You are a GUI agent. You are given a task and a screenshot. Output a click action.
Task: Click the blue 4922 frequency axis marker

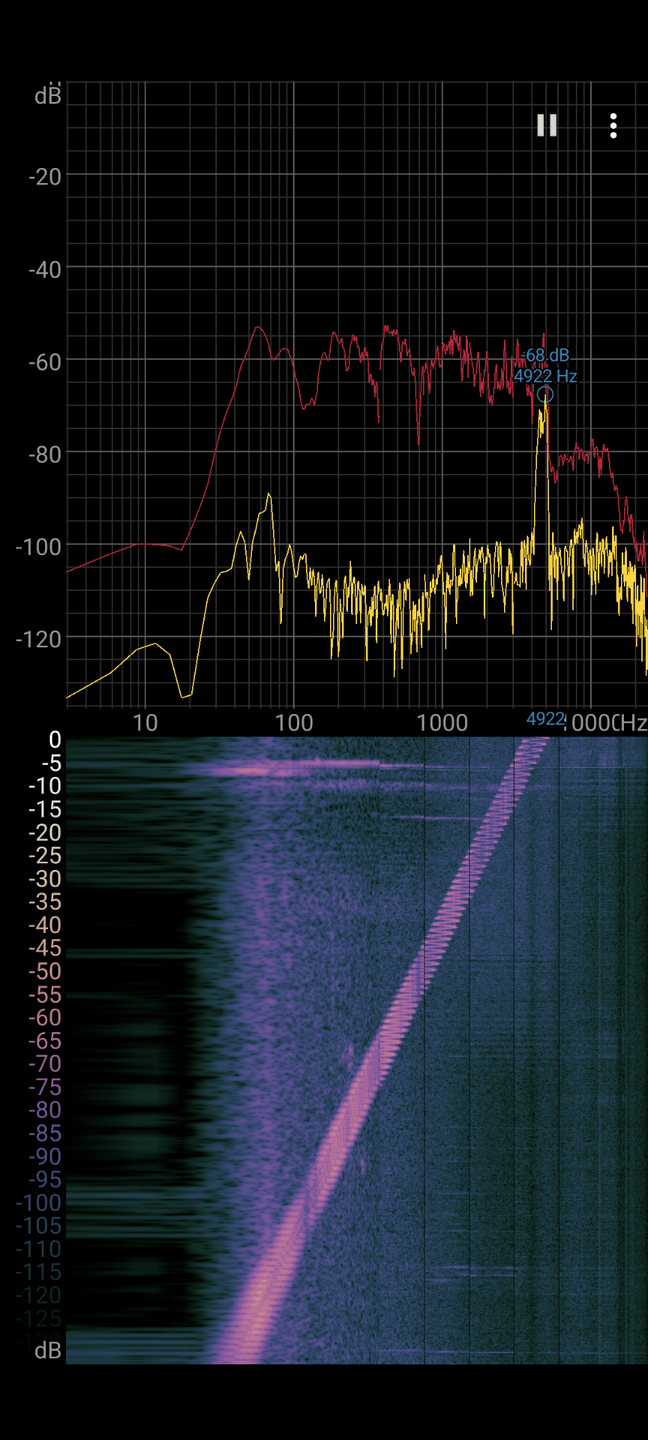click(x=546, y=719)
